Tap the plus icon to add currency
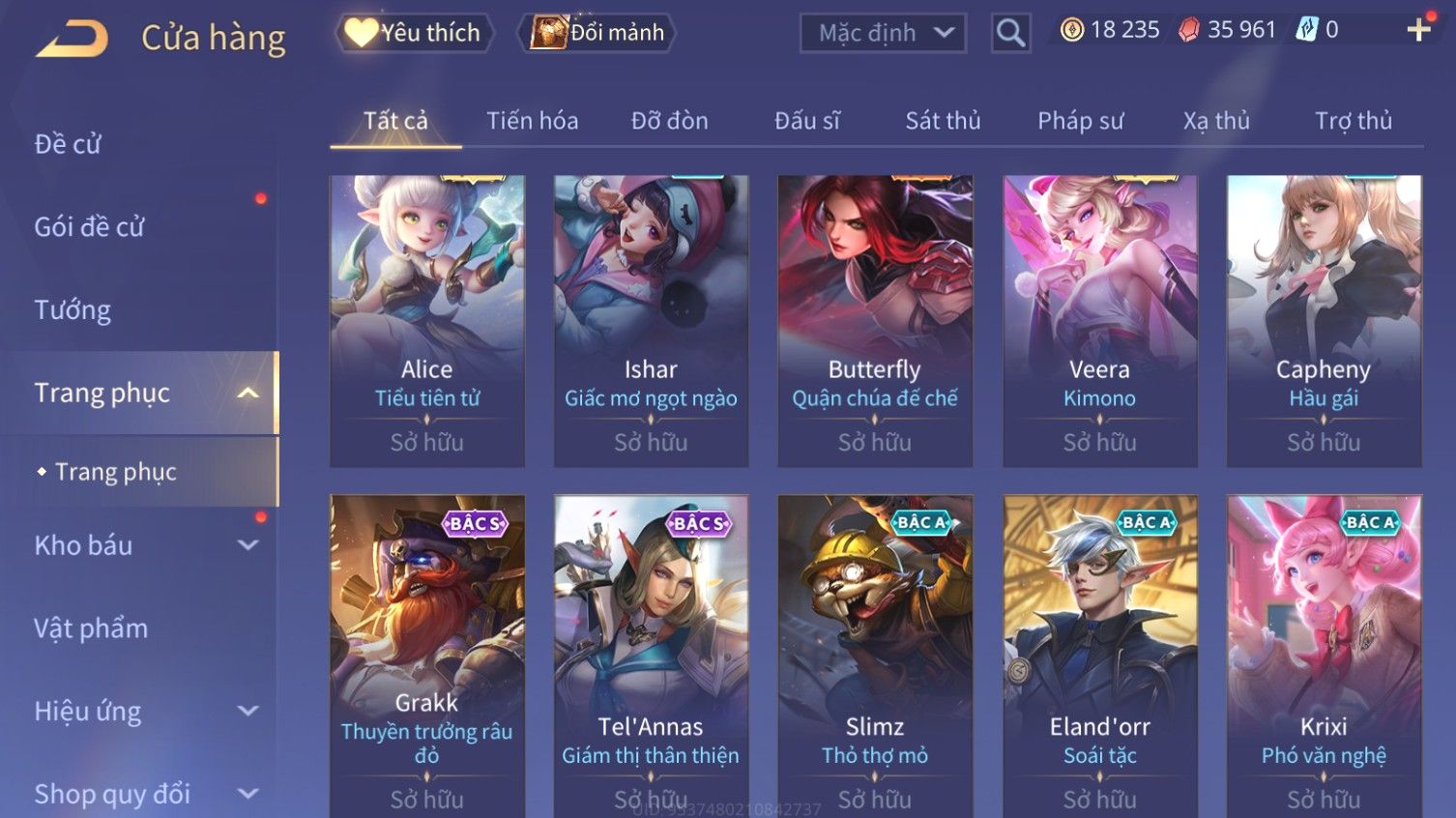The width and height of the screenshot is (1456, 818). pyautogui.click(x=1418, y=30)
